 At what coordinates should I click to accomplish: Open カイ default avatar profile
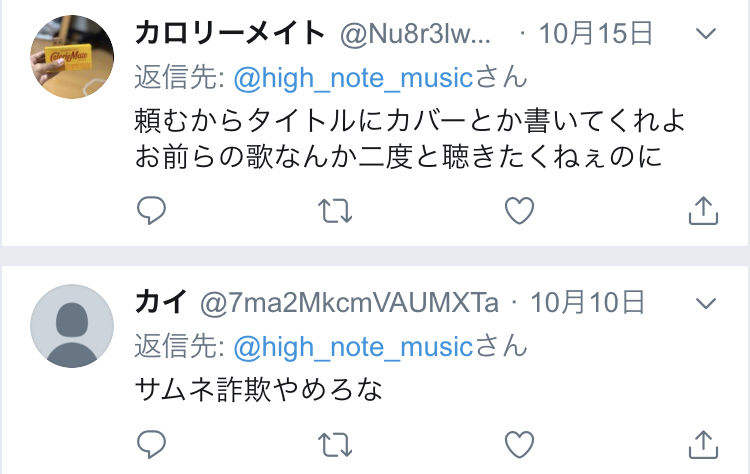[x=72, y=326]
